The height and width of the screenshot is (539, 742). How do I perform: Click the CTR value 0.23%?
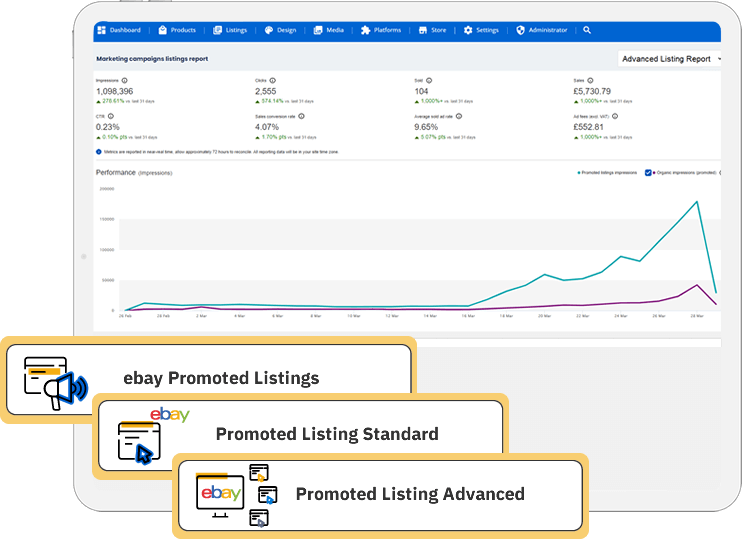point(107,127)
